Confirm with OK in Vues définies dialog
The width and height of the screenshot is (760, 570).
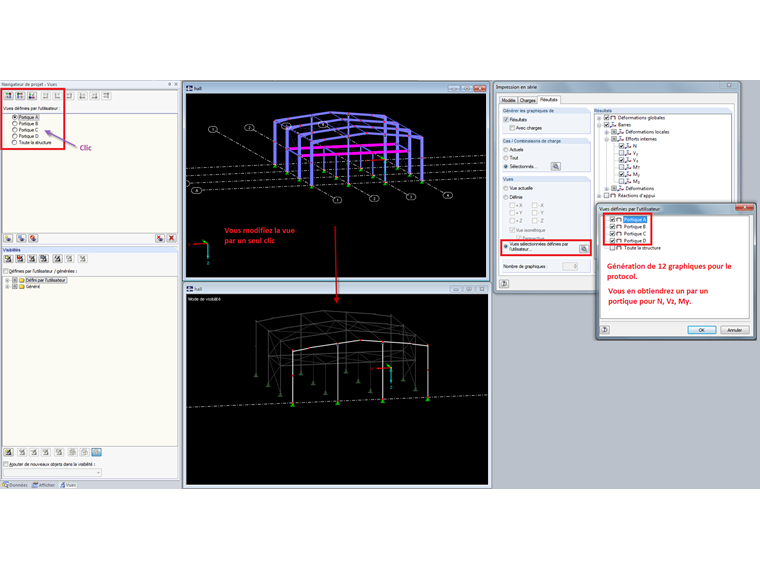pos(701,330)
